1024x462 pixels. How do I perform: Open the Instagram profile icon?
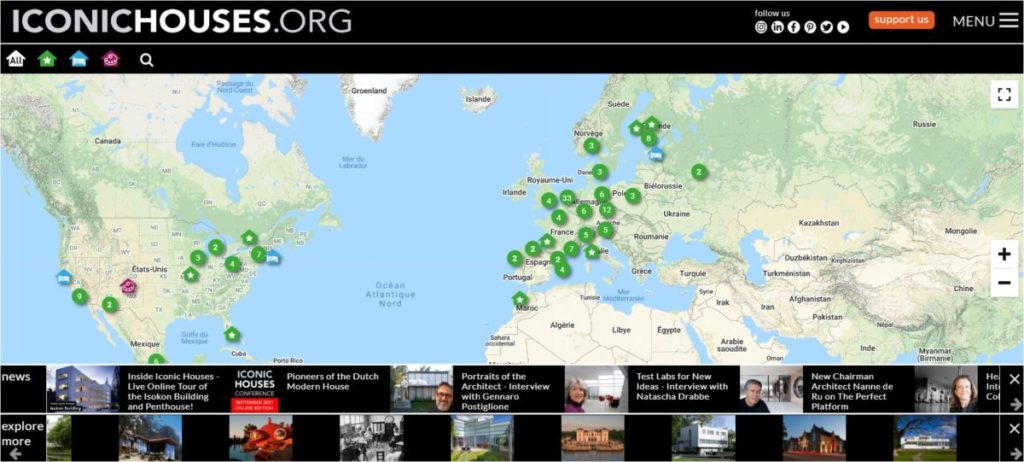coord(761,27)
